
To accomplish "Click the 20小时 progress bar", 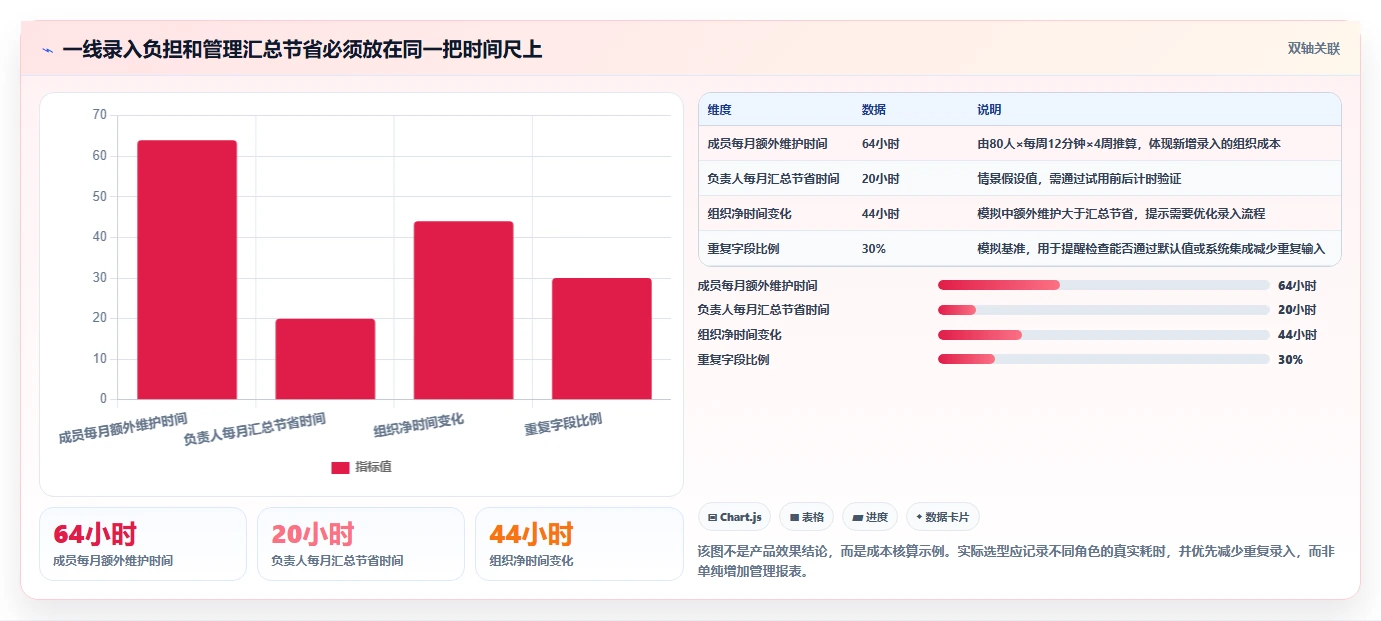I will (1104, 310).
